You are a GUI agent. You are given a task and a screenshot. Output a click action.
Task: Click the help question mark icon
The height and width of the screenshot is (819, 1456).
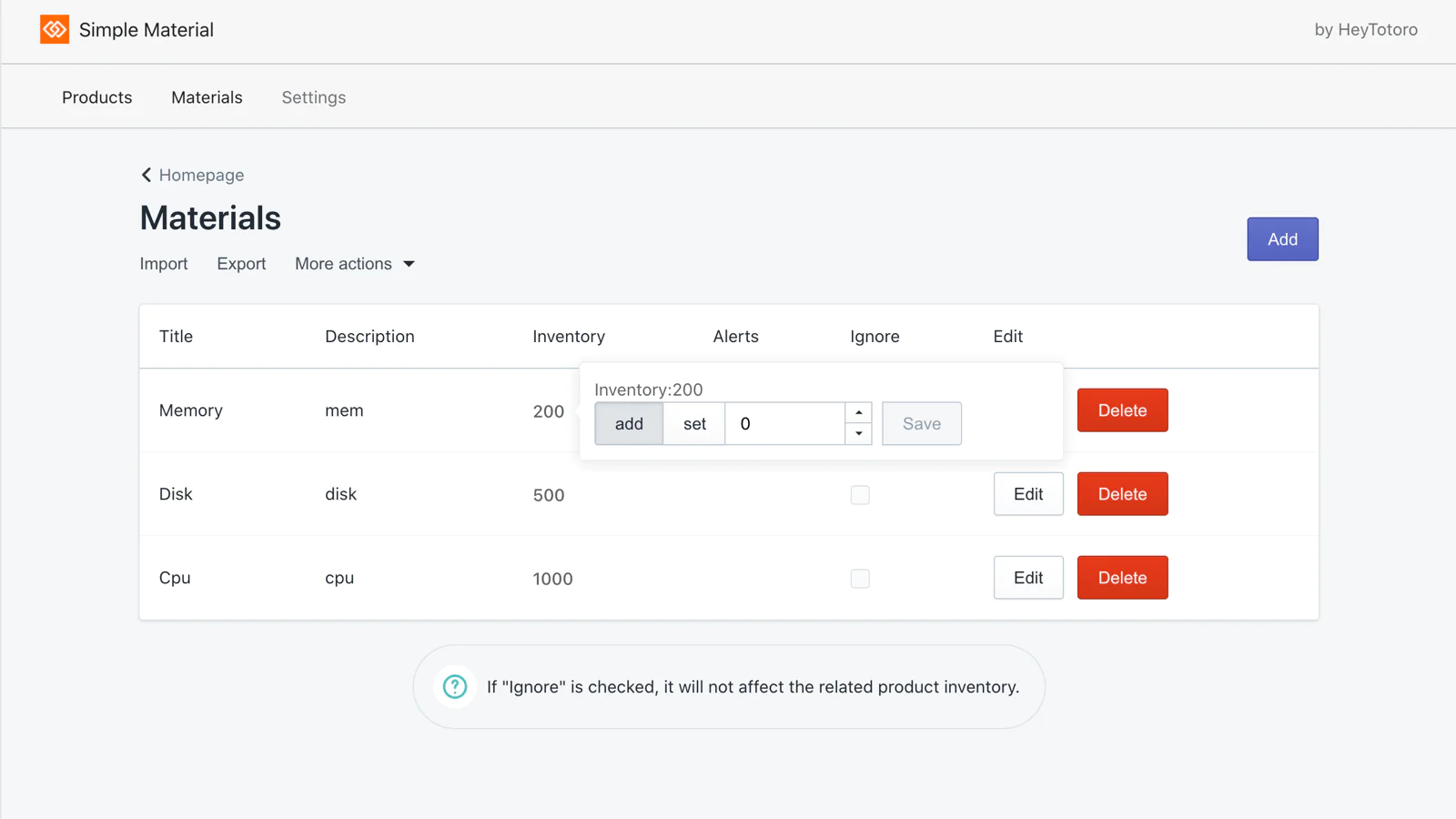(x=455, y=687)
